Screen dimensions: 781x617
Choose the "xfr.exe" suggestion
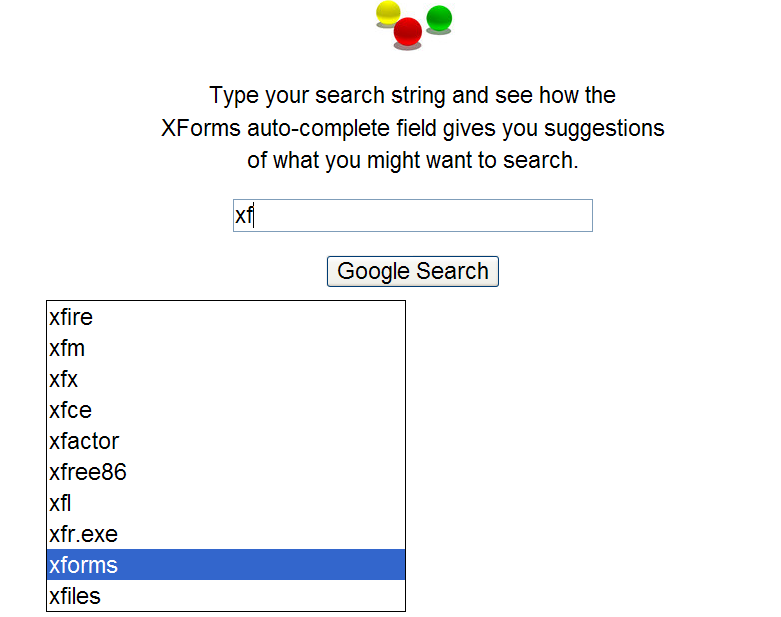tap(83, 534)
